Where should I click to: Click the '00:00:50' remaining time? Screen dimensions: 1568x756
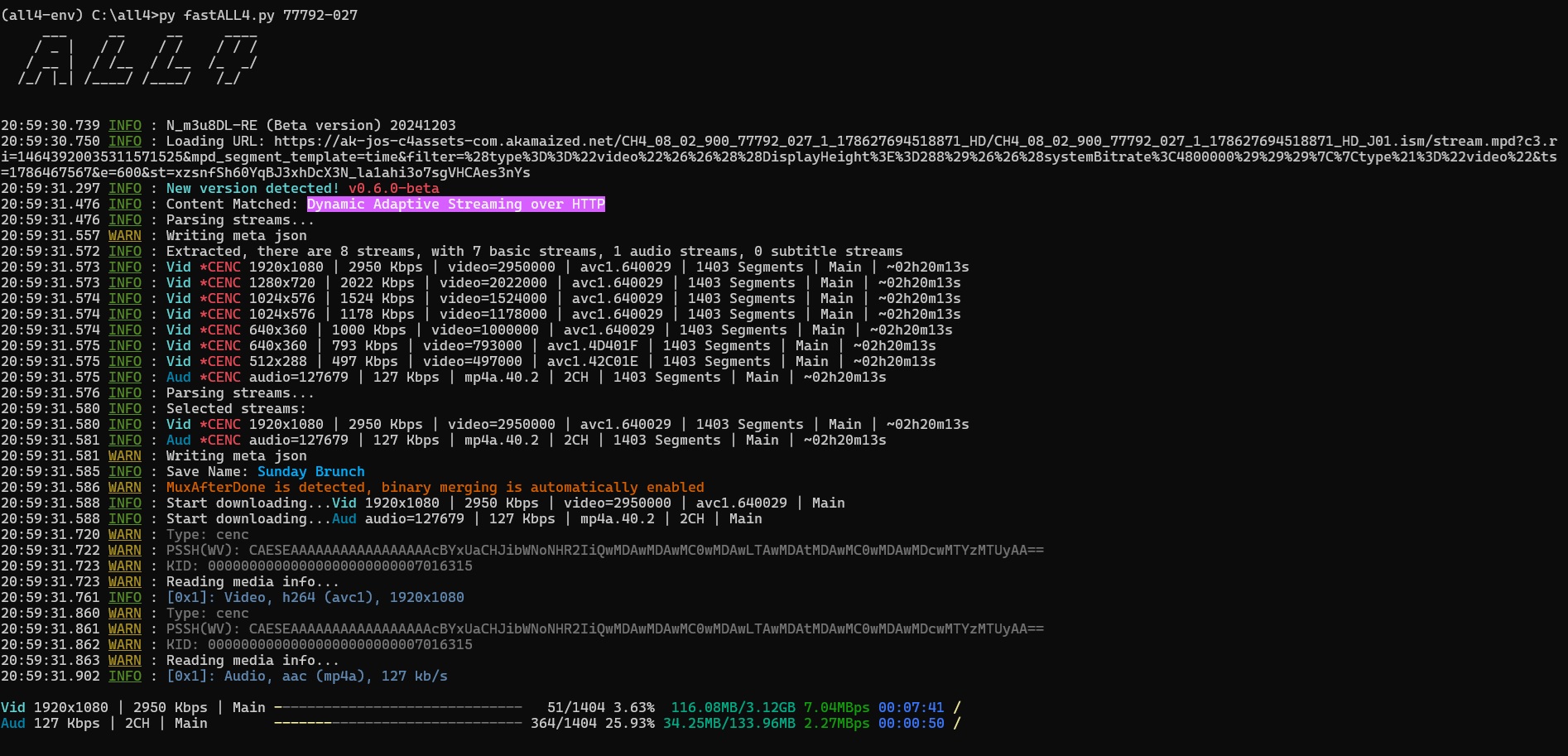pos(911,724)
